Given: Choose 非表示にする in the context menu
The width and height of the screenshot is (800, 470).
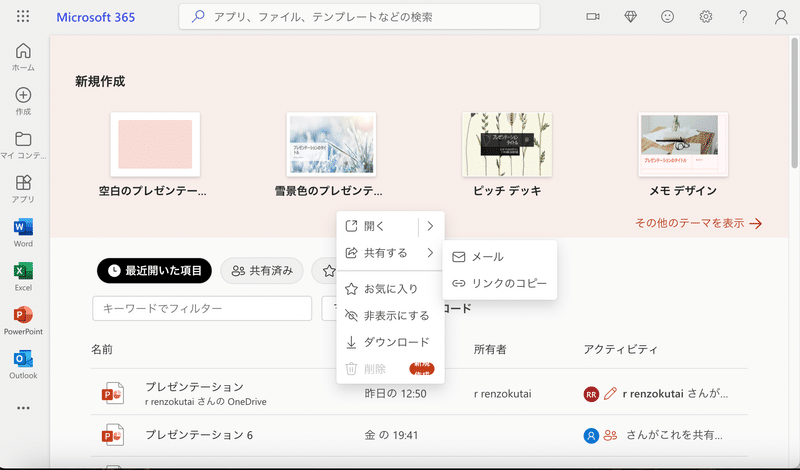Looking at the screenshot, I should point(390,315).
